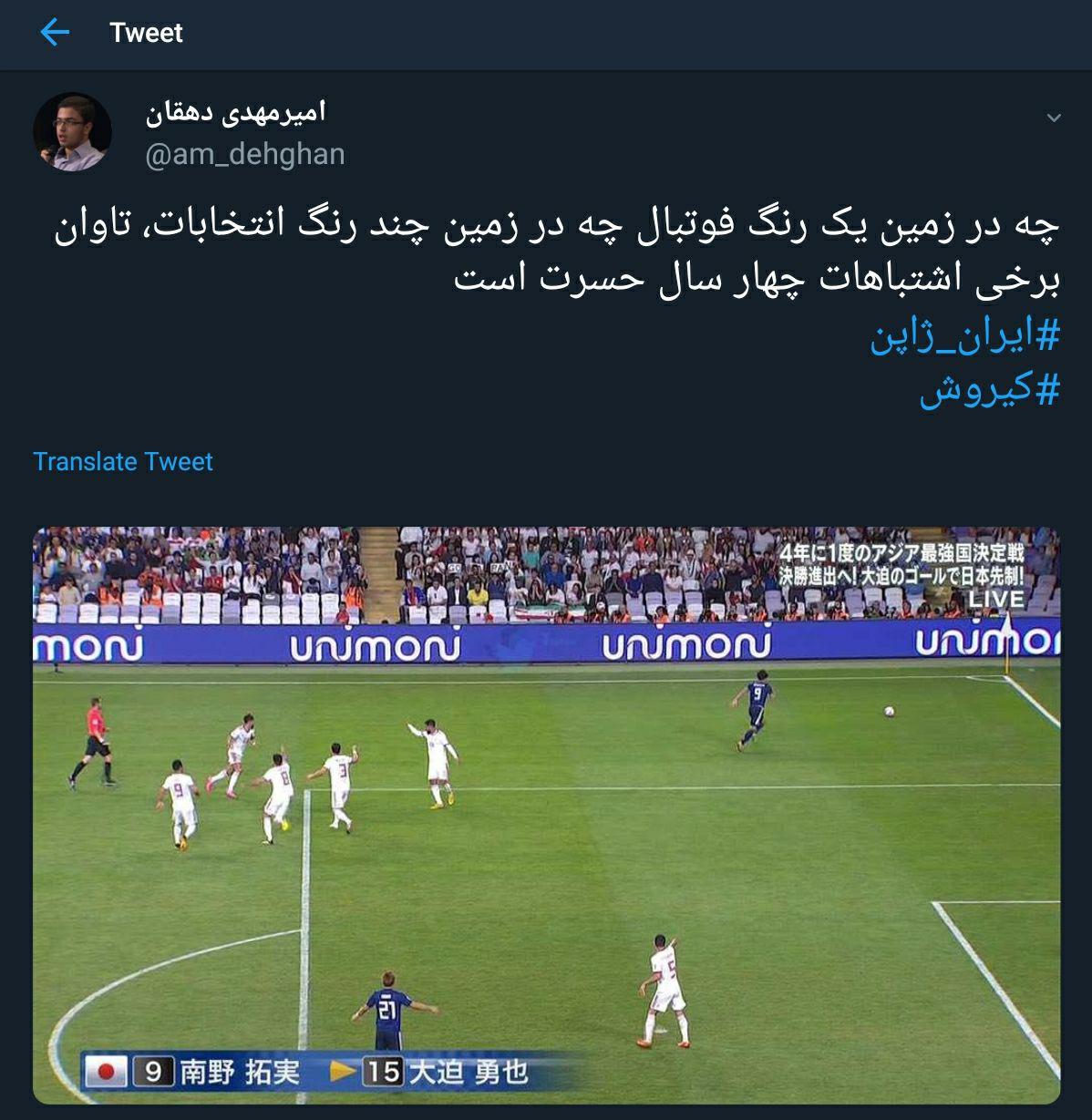This screenshot has width=1092, height=1120.
Task: Click the LIVE label in the photo
Action: 996,600
